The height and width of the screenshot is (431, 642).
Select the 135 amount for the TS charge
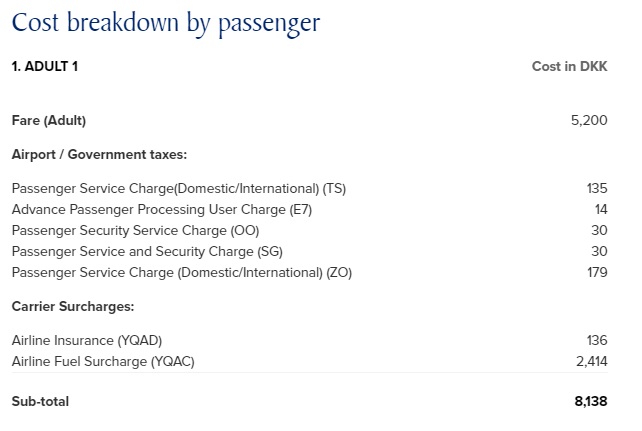click(x=597, y=188)
